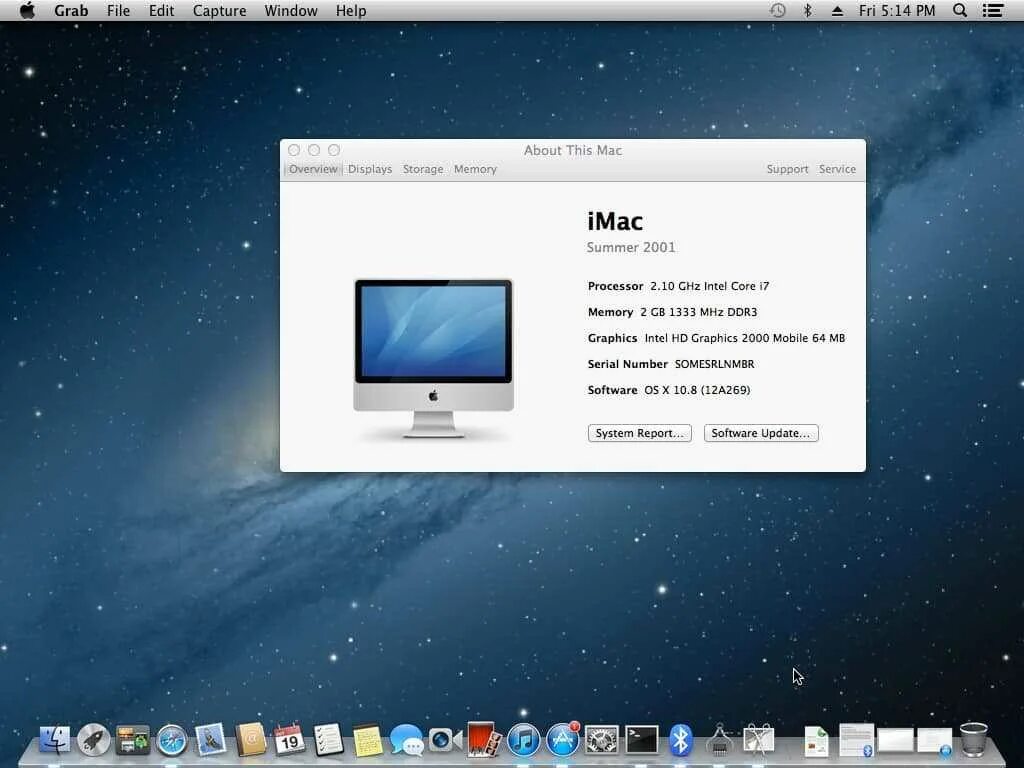Viewport: 1024px width, 768px height.
Task: Open the Edit menu
Action: [x=161, y=11]
